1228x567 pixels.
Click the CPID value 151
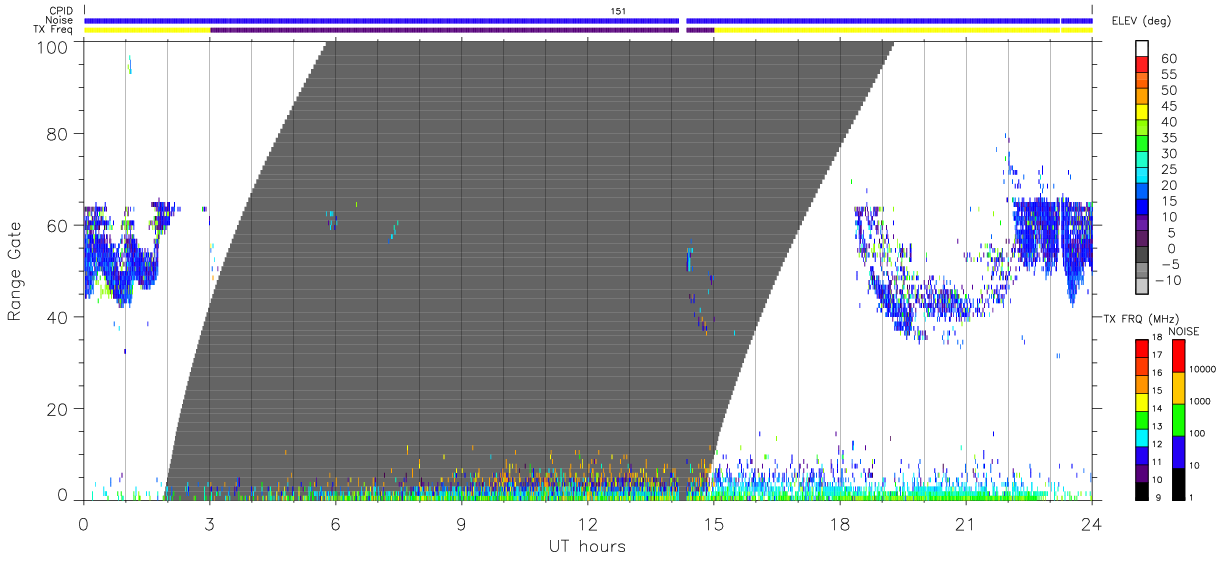point(618,11)
